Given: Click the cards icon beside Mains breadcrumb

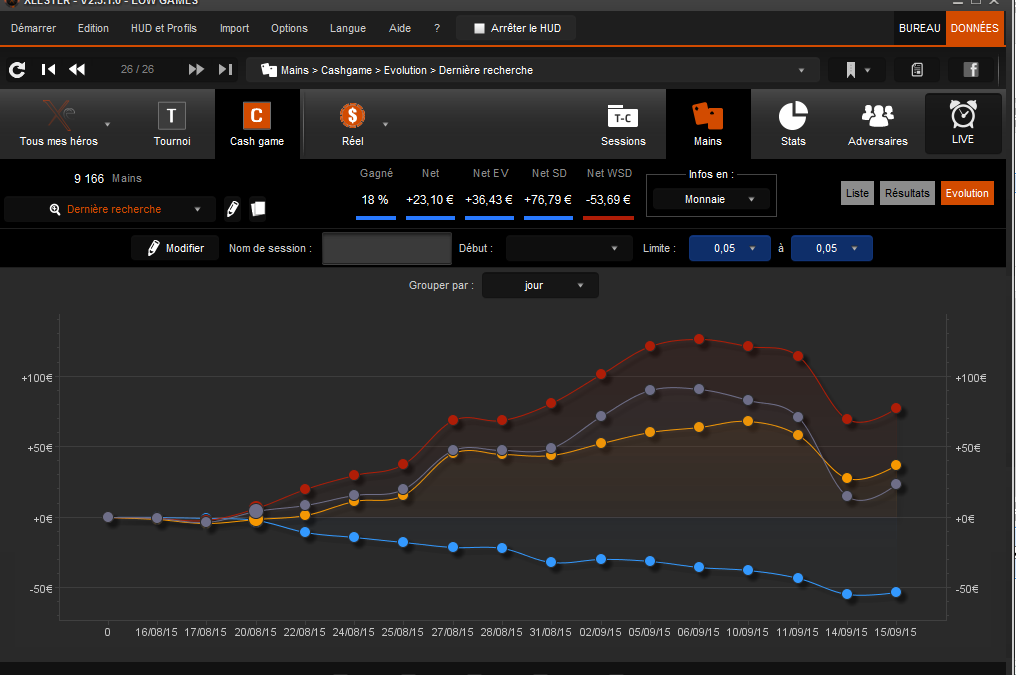Looking at the screenshot, I should tap(268, 70).
